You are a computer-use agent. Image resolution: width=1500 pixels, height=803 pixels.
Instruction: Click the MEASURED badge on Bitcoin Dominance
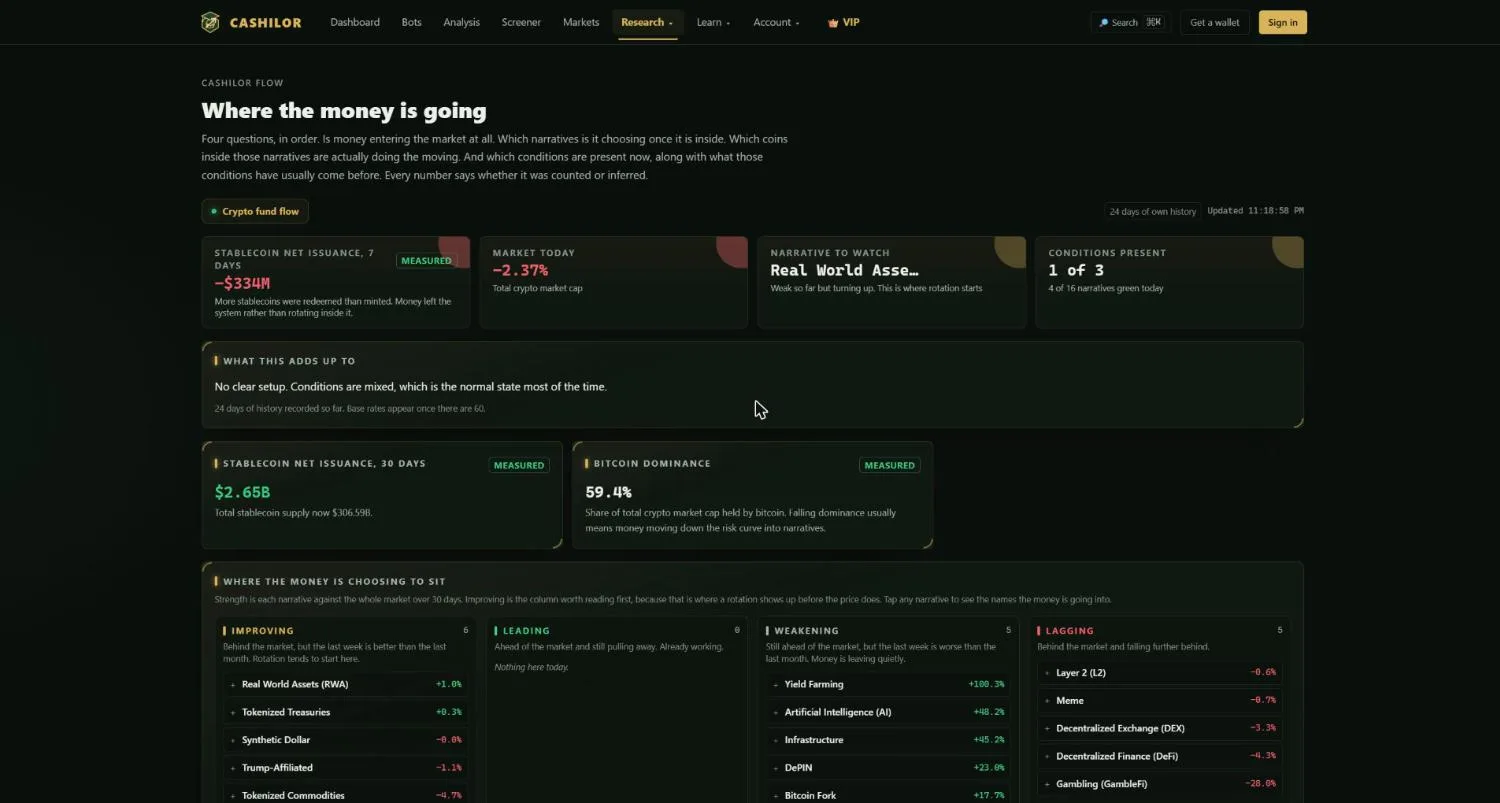tap(889, 465)
